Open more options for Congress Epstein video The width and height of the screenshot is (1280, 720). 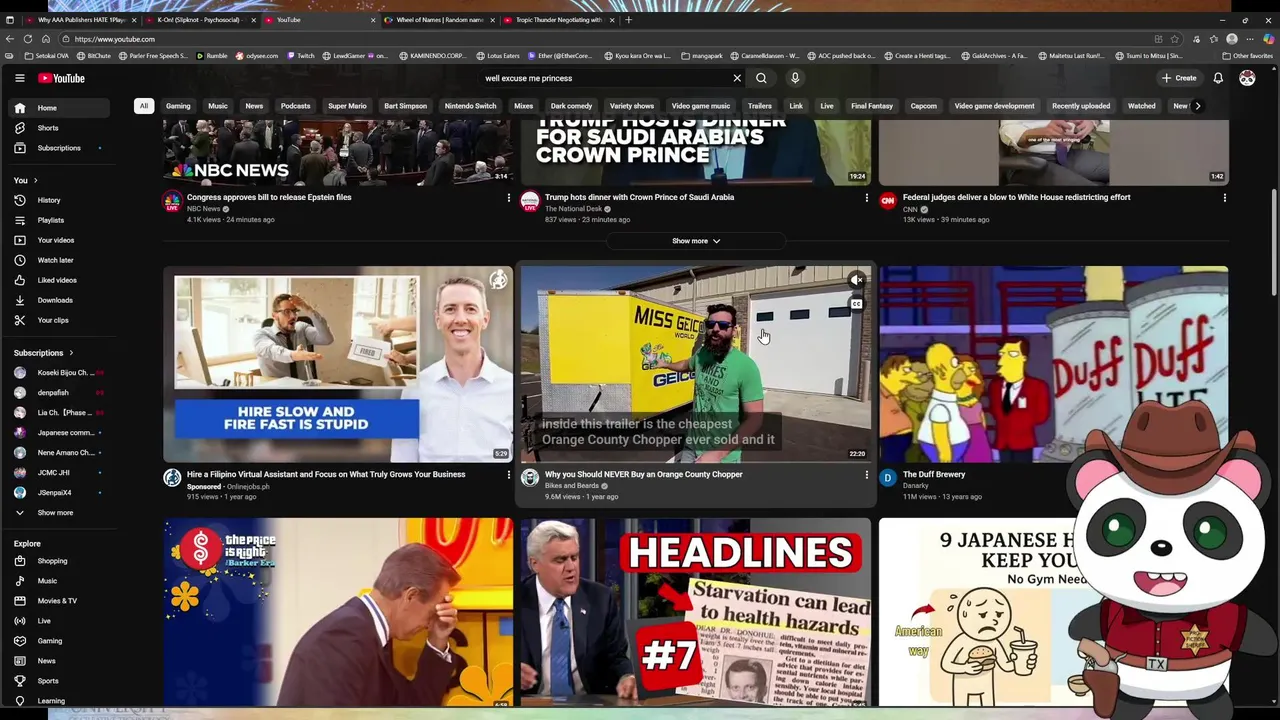click(508, 198)
